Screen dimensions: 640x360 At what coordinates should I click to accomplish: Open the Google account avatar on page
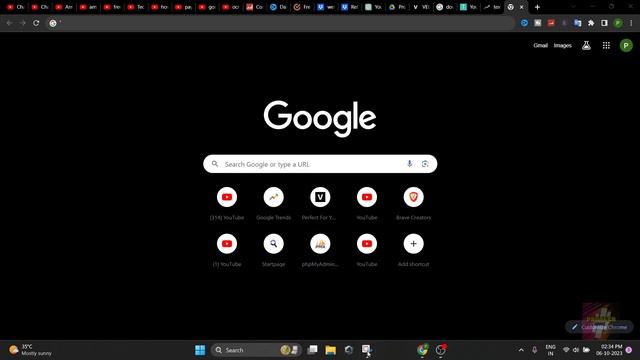click(626, 45)
